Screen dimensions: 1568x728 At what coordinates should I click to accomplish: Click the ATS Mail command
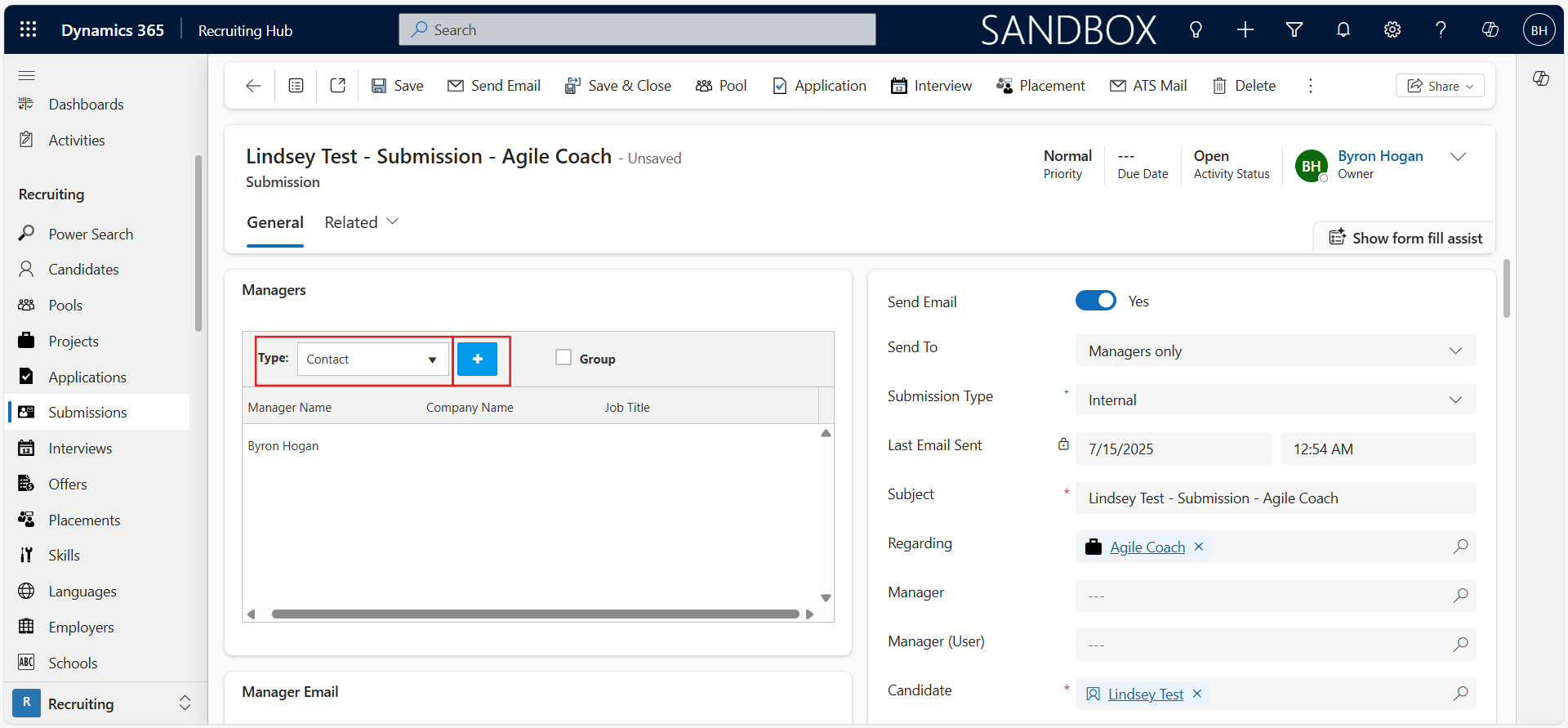tap(1148, 86)
